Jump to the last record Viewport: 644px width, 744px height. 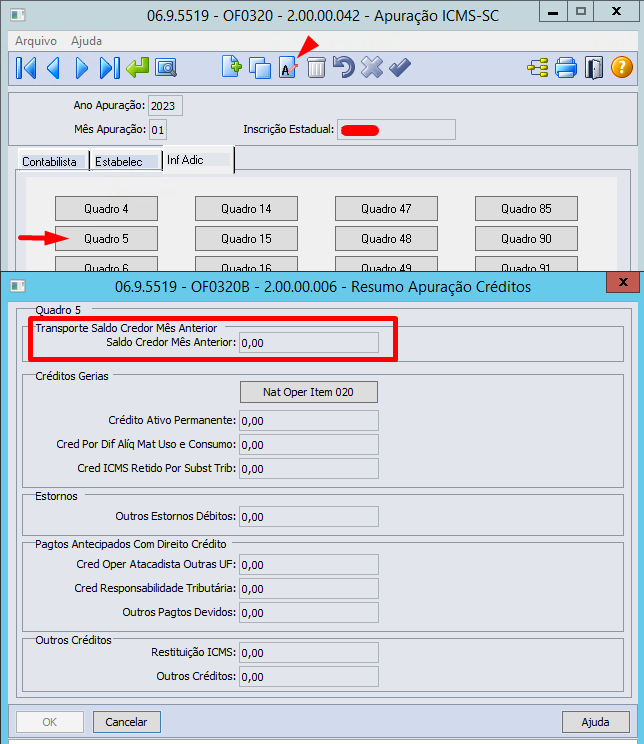coord(110,68)
